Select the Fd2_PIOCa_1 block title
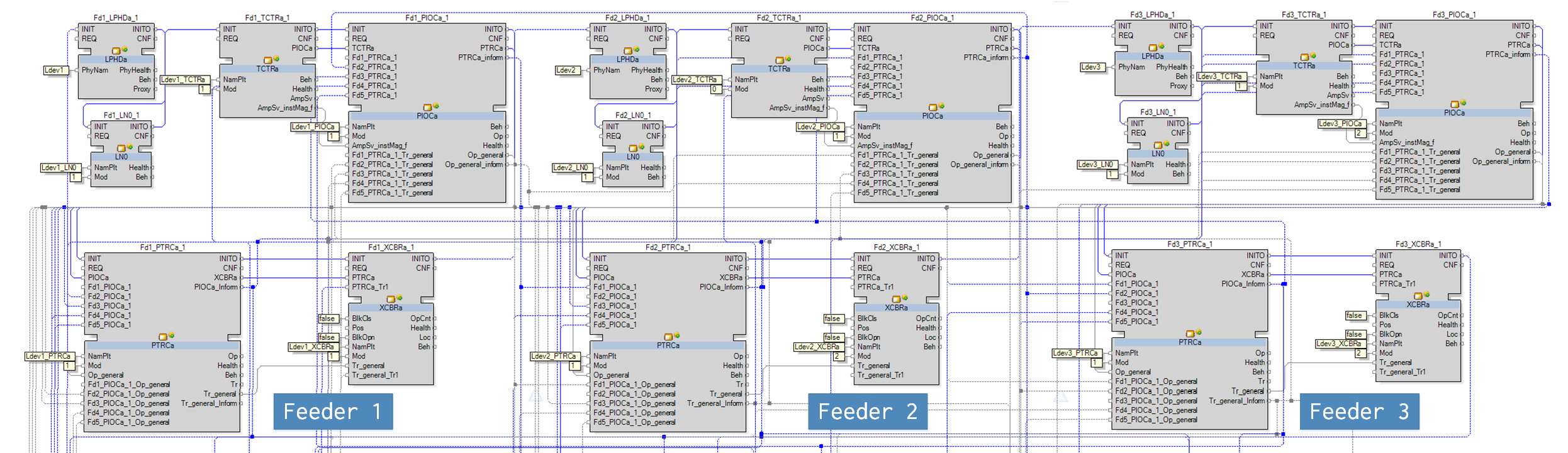 932,18
